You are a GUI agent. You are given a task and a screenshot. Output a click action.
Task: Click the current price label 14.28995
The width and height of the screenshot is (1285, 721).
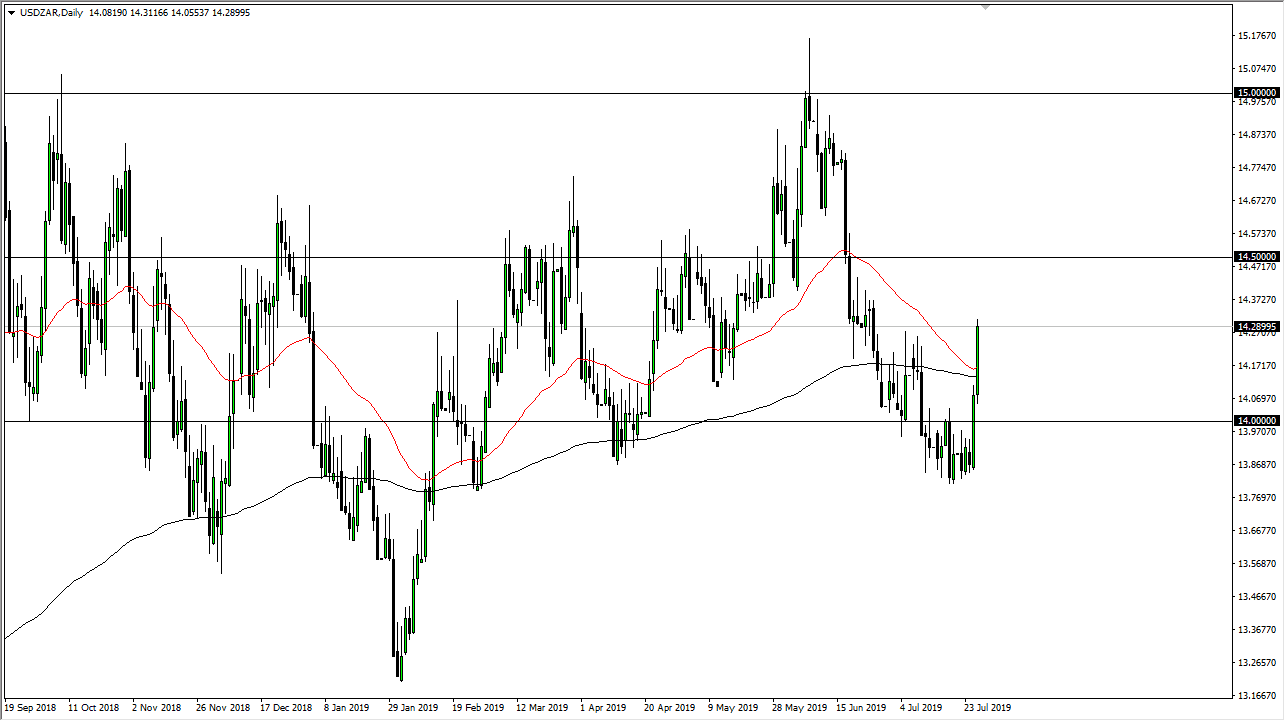click(1257, 327)
